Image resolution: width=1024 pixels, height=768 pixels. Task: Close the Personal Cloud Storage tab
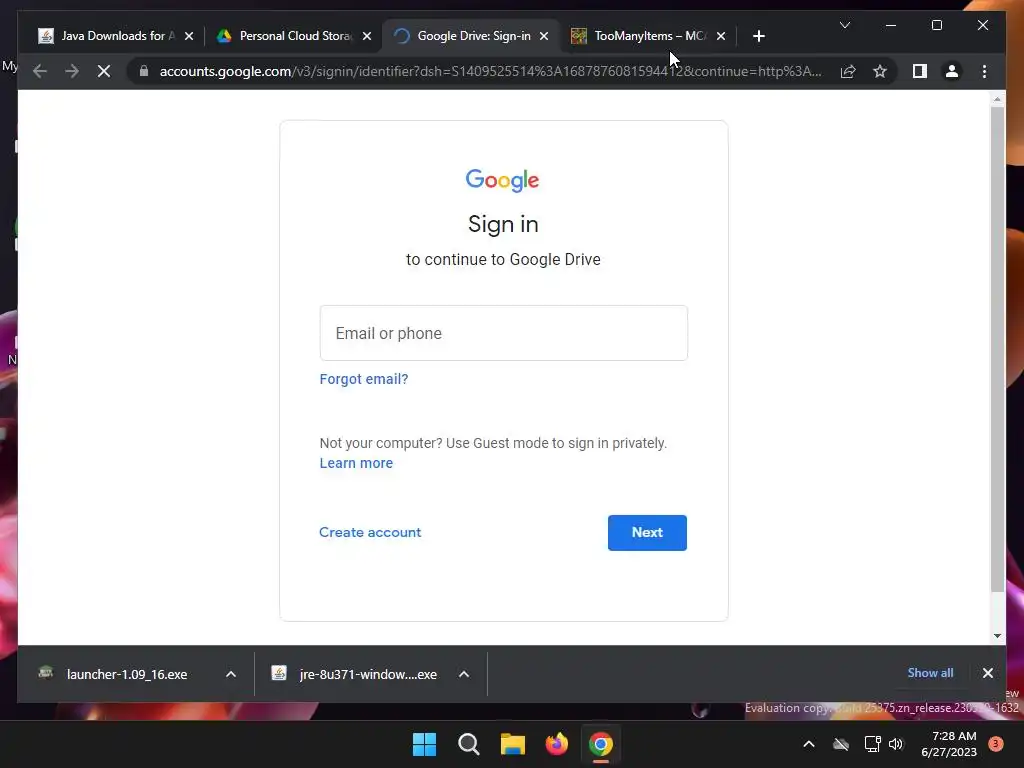pos(367,36)
